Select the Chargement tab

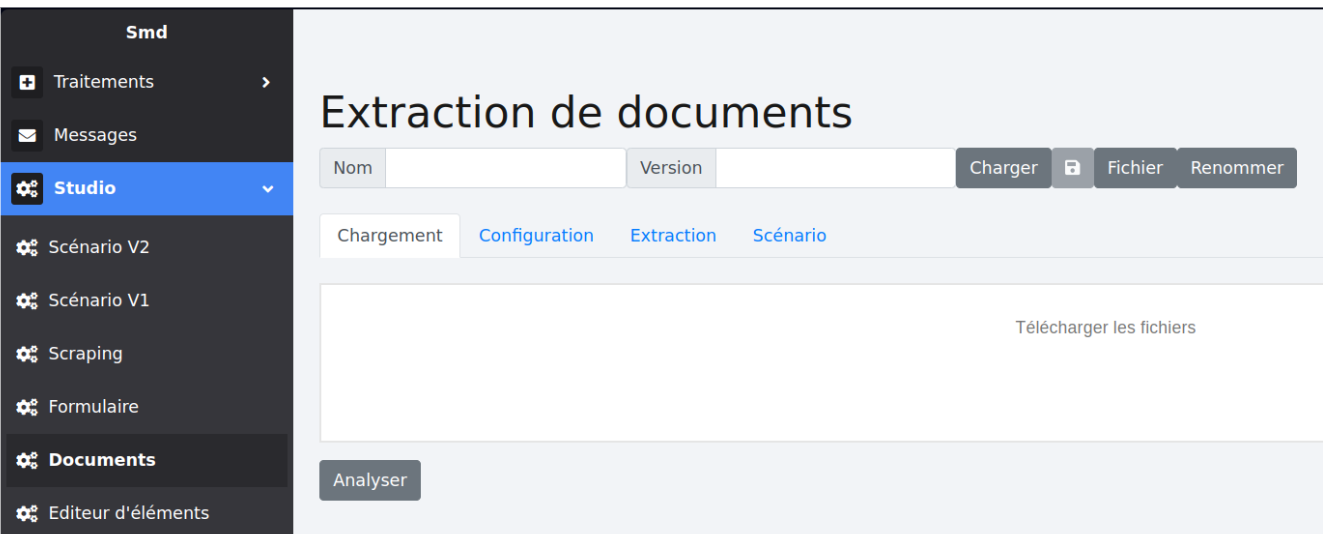[390, 236]
